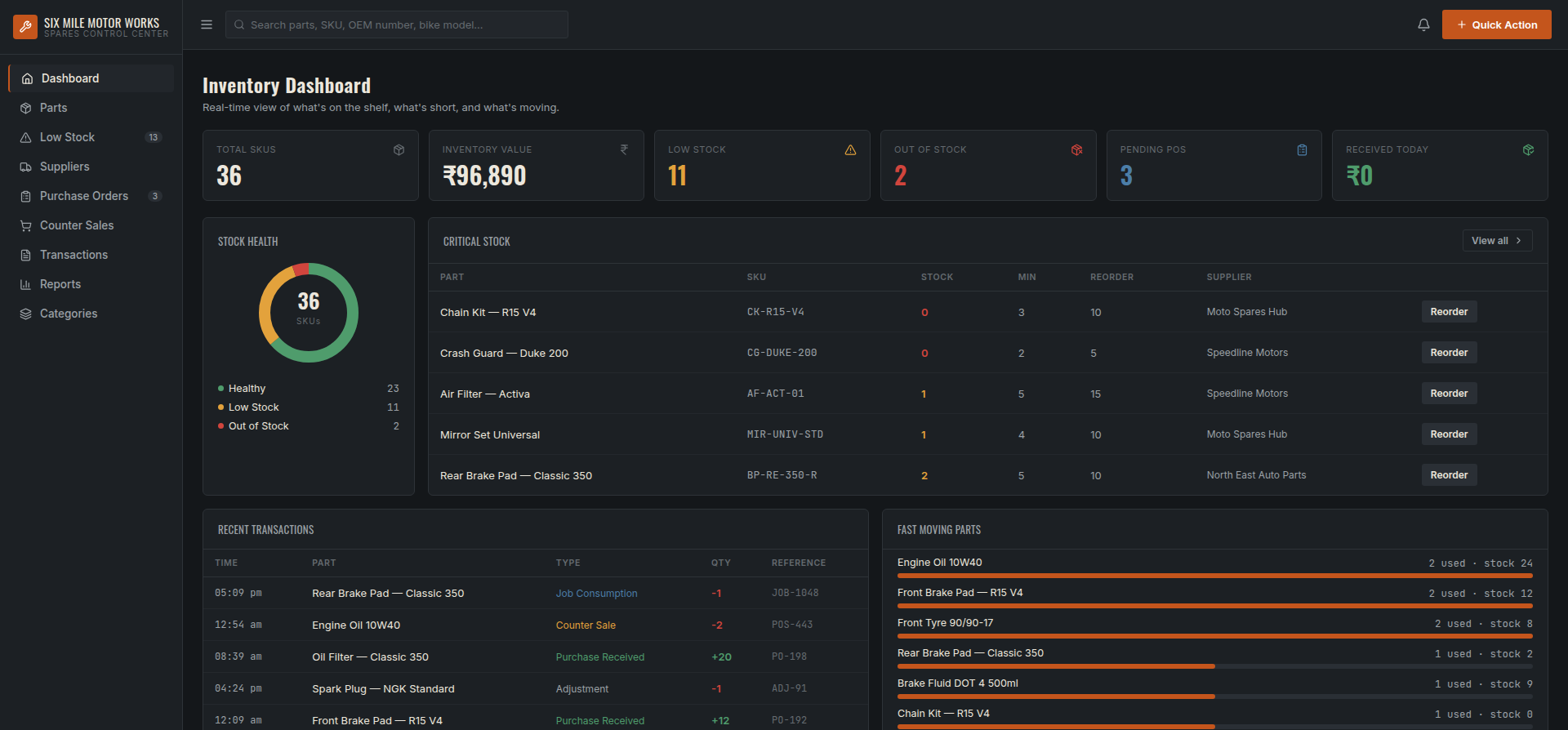
Task: Click the Low Stock count badge 13
Action: point(154,137)
